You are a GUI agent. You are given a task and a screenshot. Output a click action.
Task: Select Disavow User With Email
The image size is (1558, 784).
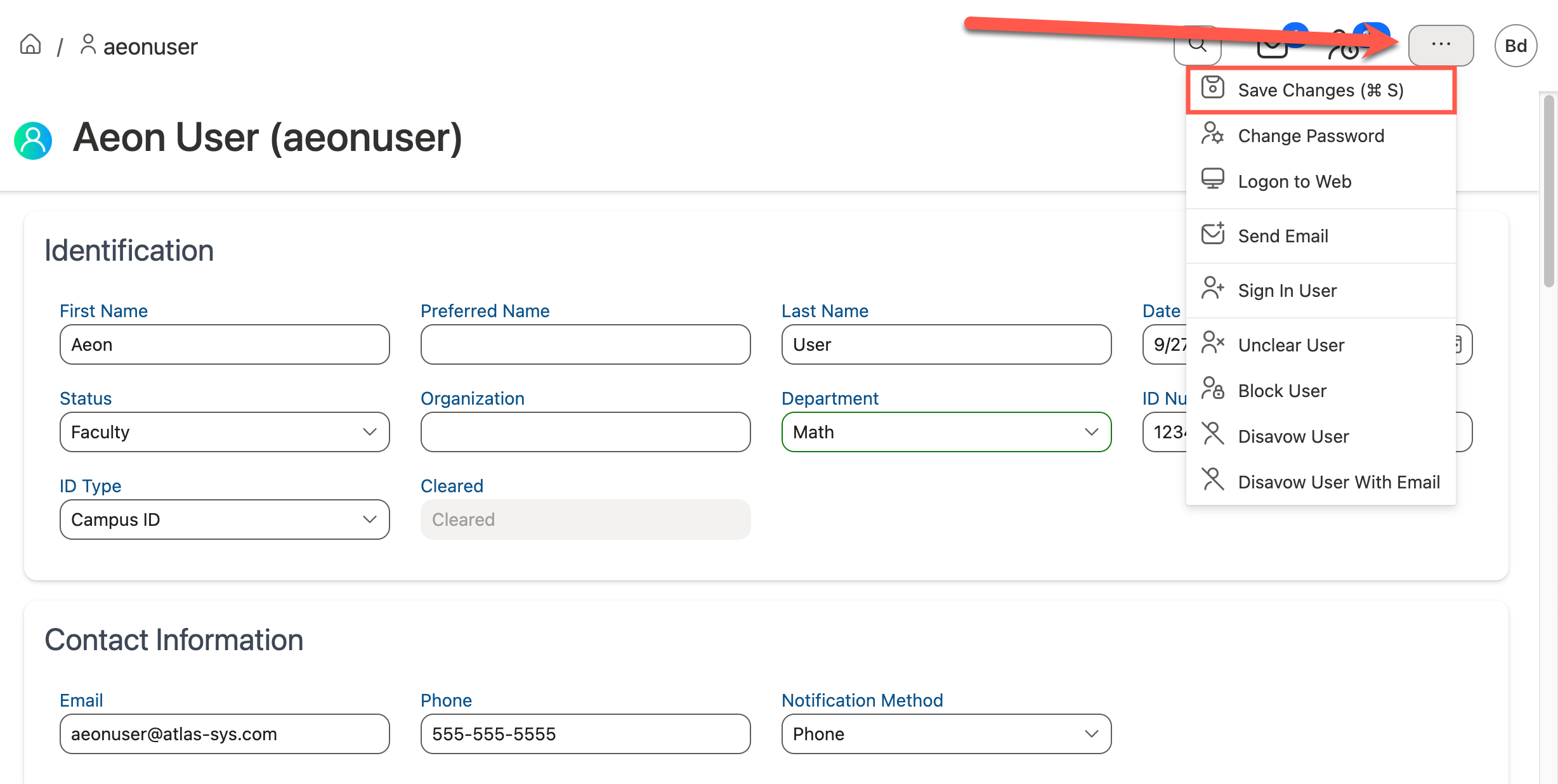(x=1339, y=482)
